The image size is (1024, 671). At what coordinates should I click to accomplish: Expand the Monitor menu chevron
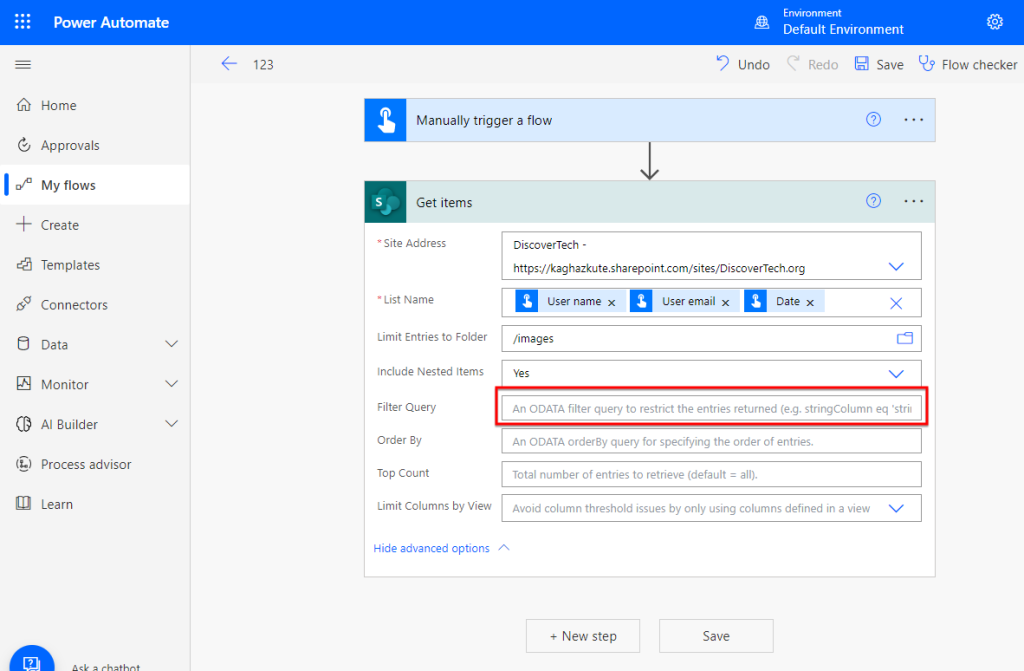(171, 384)
